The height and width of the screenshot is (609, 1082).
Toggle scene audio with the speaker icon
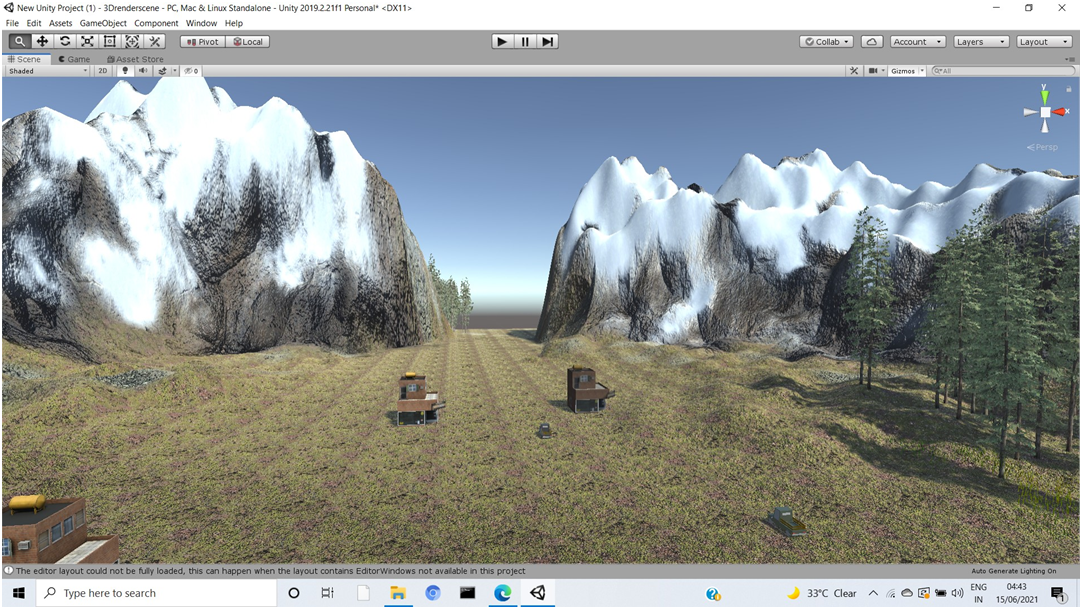(142, 70)
